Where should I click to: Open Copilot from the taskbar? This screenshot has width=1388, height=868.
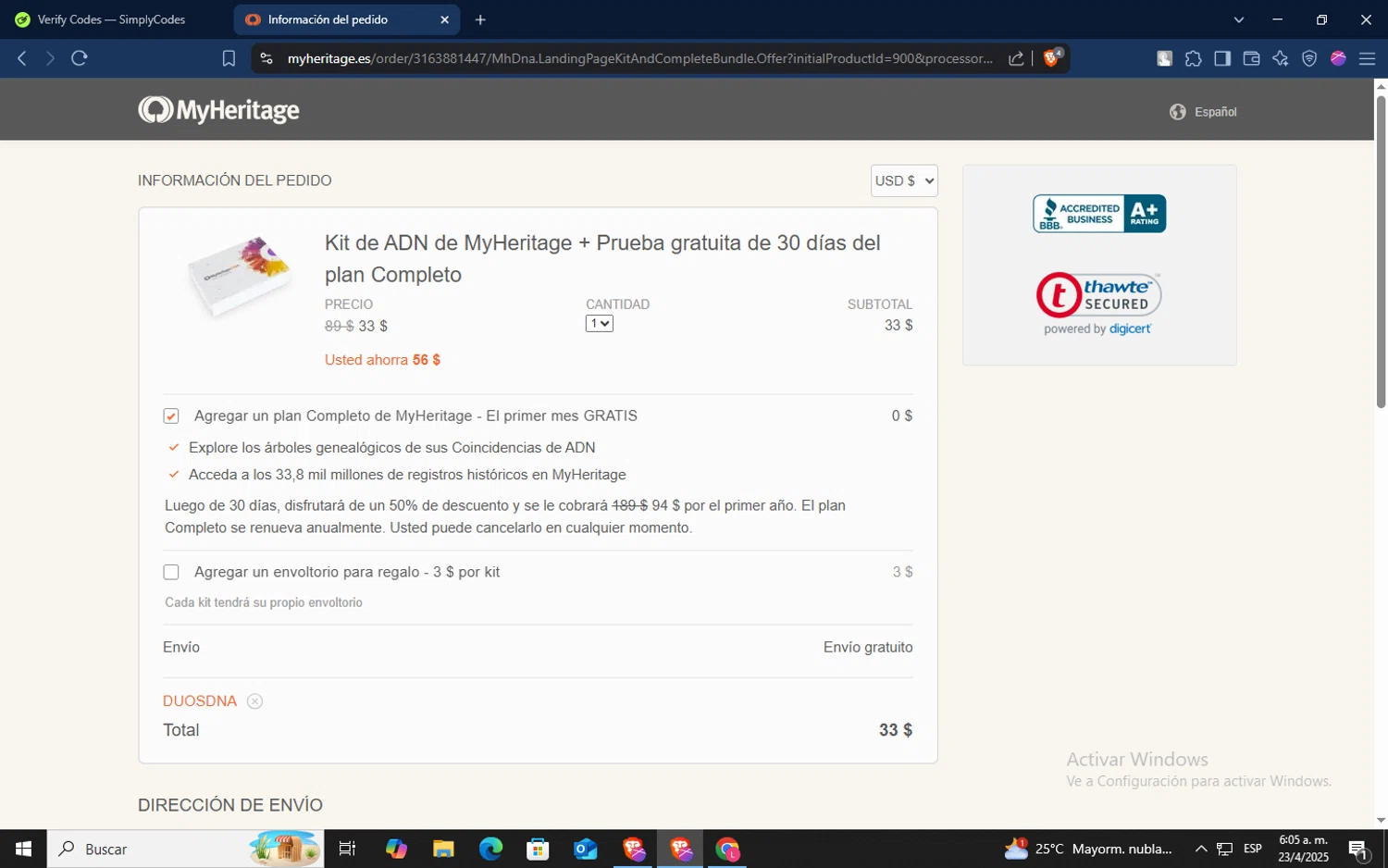[396, 849]
